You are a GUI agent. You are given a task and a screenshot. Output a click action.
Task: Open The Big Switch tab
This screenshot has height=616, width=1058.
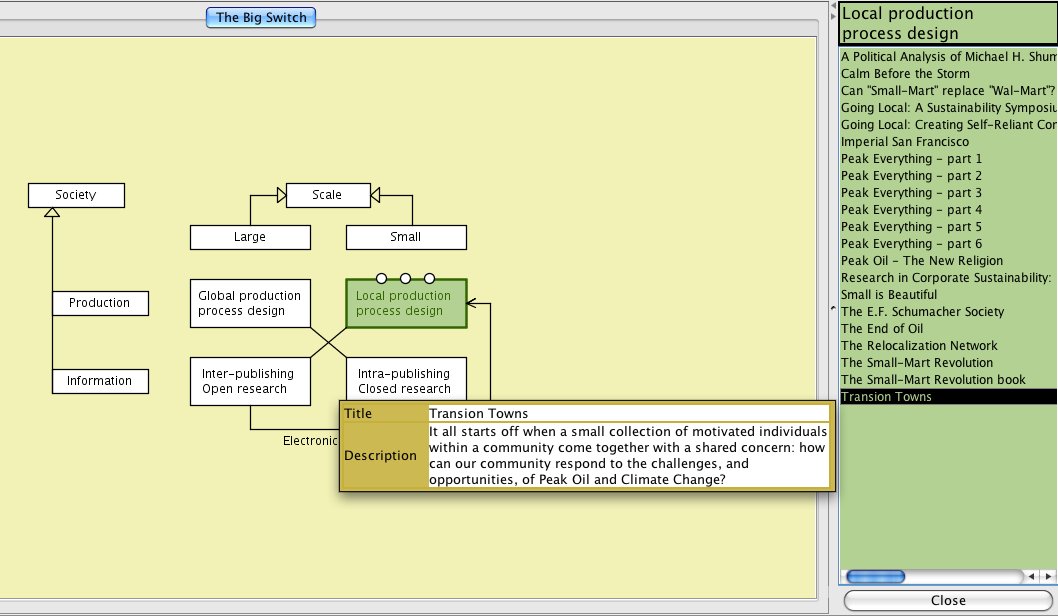pyautogui.click(x=261, y=17)
